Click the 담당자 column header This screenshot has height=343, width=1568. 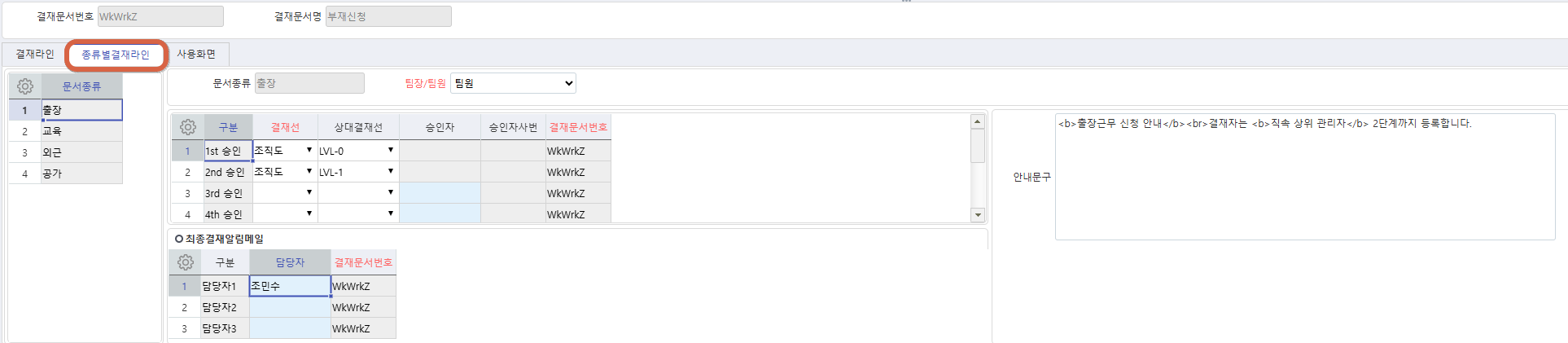(x=290, y=262)
